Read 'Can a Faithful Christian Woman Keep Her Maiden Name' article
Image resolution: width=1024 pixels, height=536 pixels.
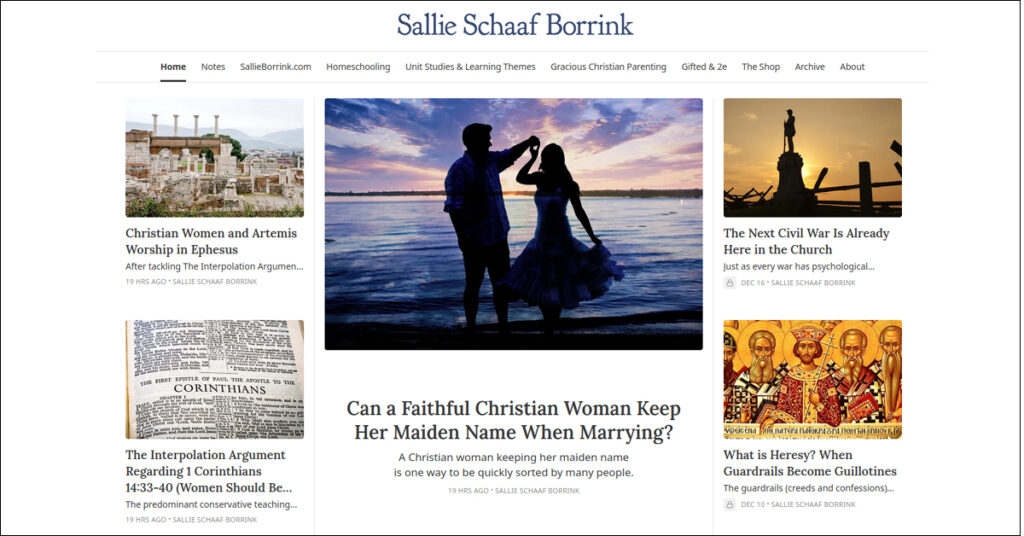click(x=513, y=420)
